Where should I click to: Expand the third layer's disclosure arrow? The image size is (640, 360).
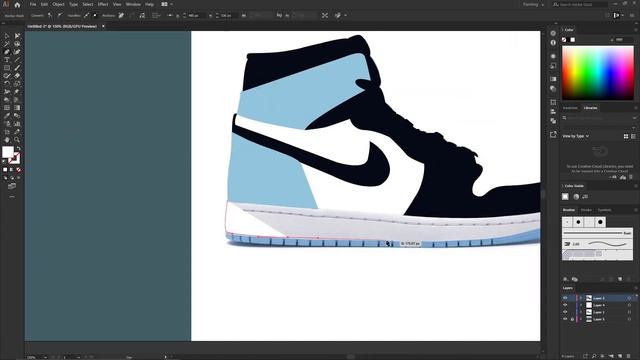(581, 312)
